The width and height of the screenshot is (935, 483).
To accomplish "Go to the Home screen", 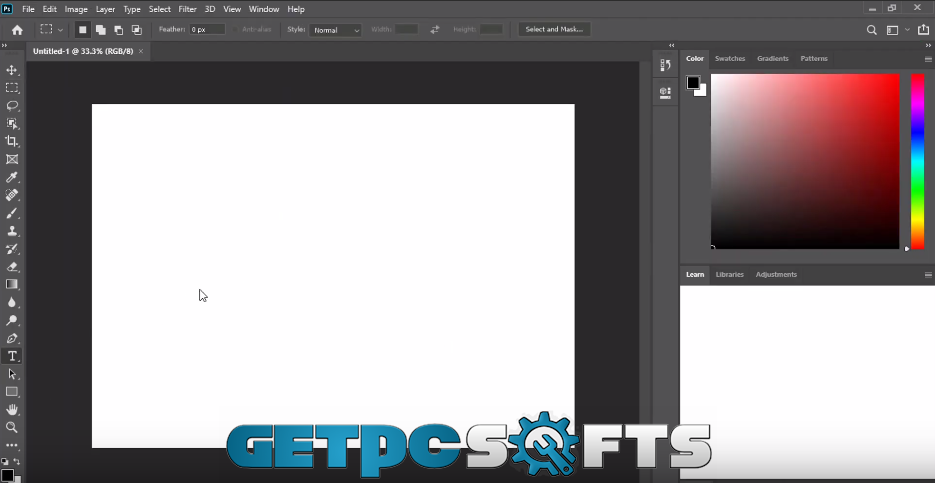I will (x=17, y=30).
